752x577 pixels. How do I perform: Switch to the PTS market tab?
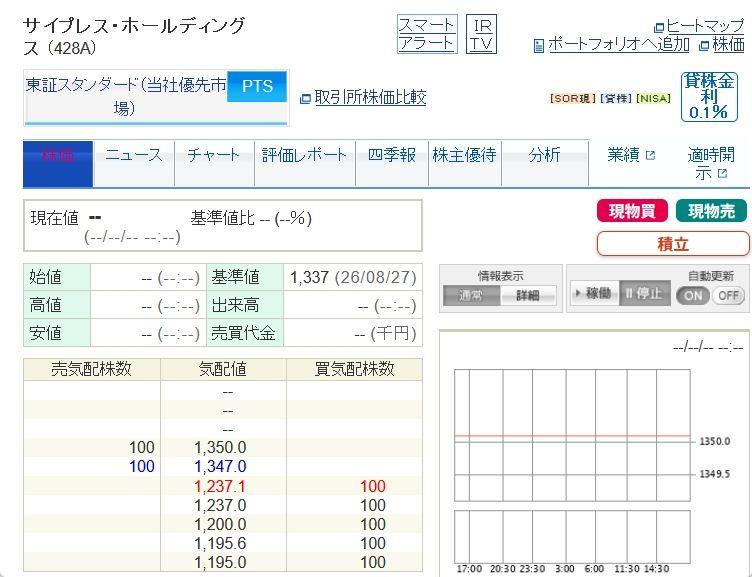click(x=257, y=86)
